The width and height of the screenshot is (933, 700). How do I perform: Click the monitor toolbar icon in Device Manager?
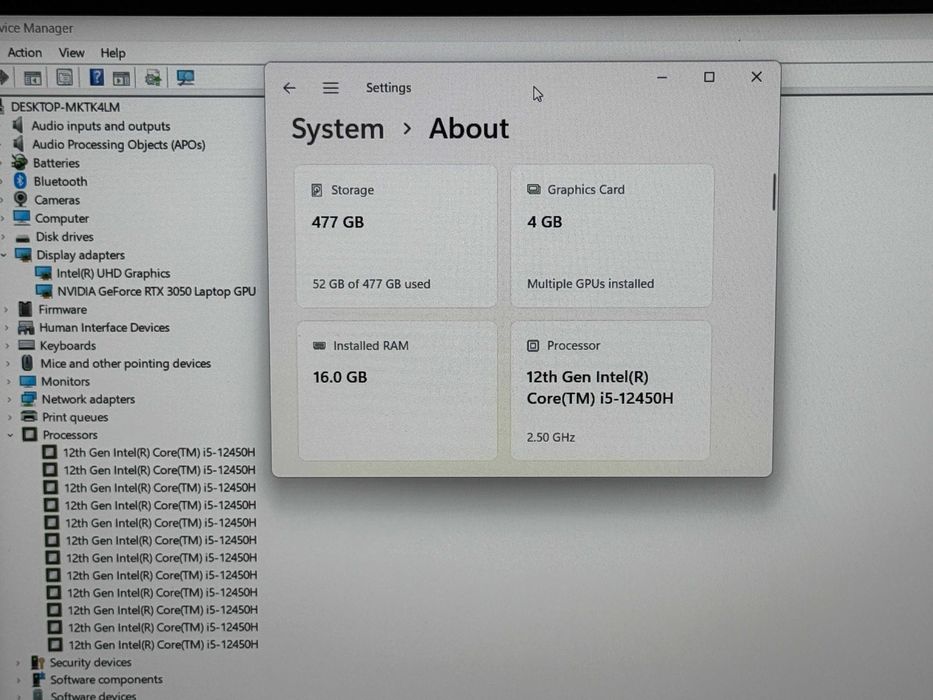click(x=185, y=77)
